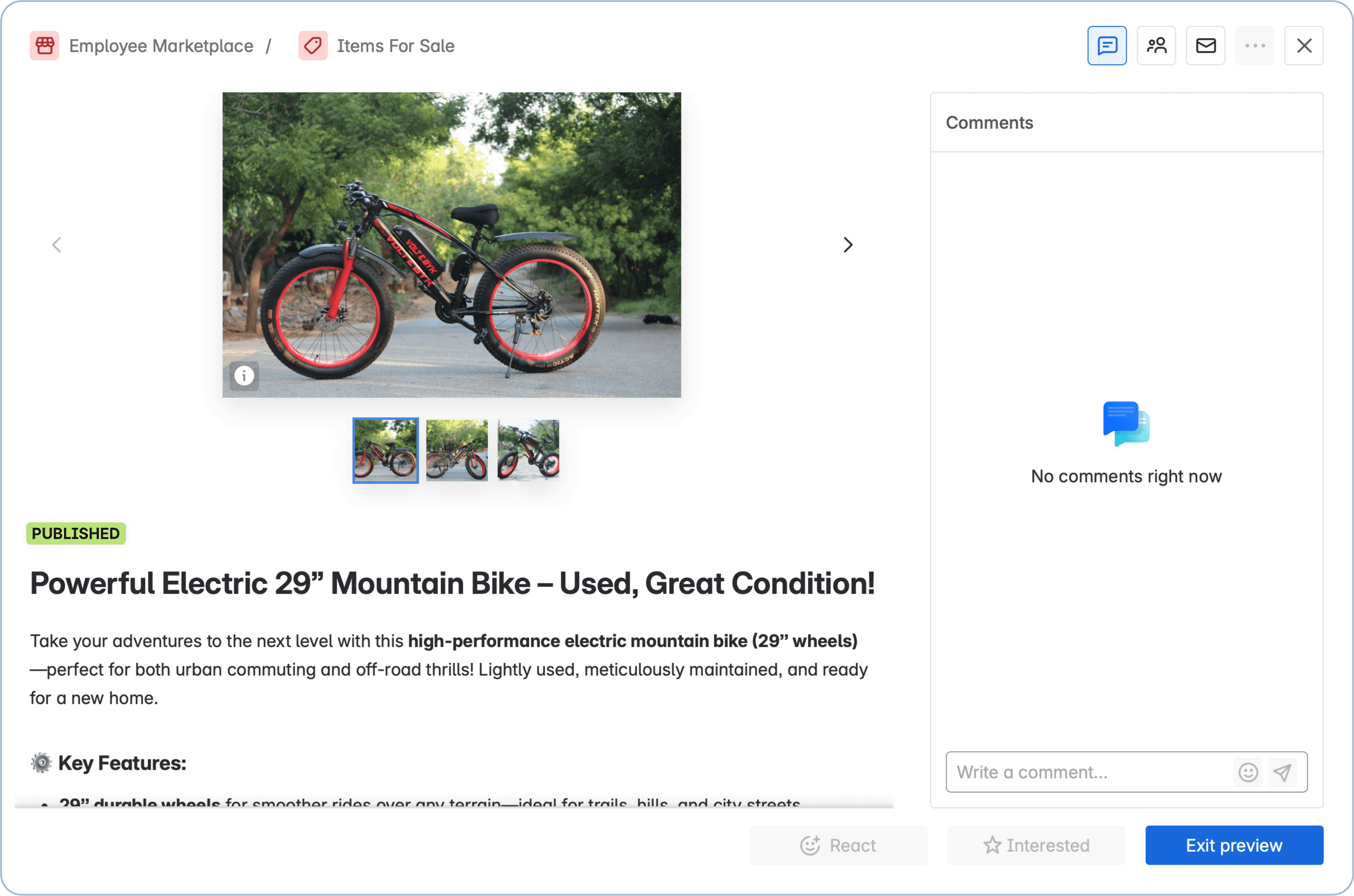
Task: Click the React button
Action: pos(838,845)
